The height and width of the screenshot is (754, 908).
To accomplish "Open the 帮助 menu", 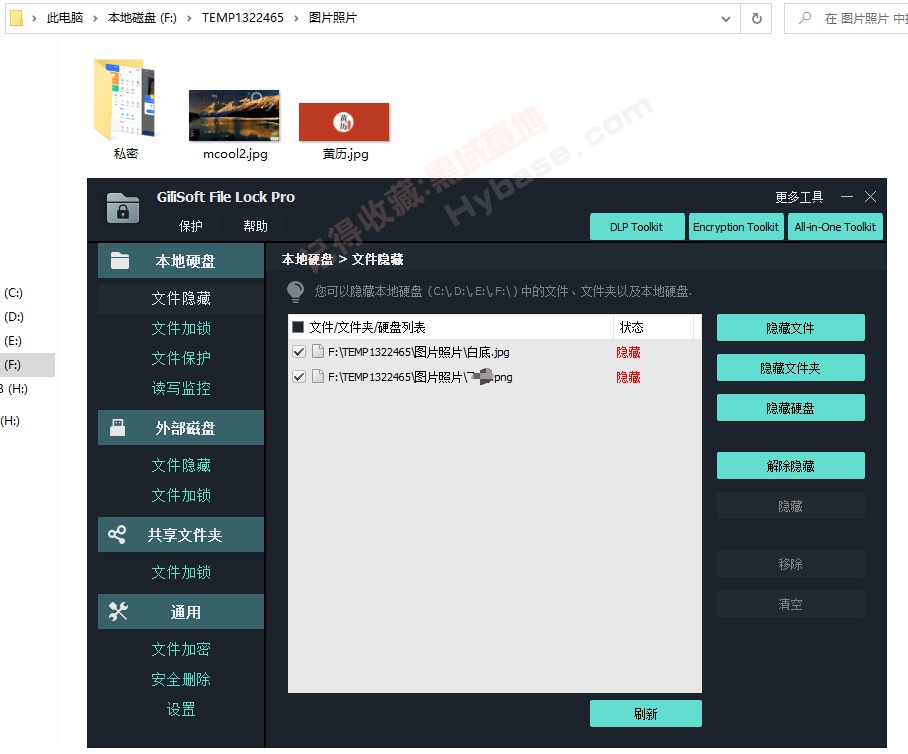I will coord(255,226).
